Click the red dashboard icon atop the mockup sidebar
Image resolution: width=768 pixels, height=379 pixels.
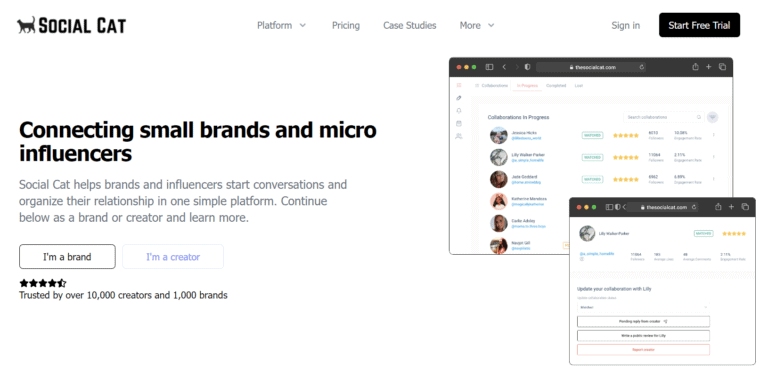click(x=459, y=85)
